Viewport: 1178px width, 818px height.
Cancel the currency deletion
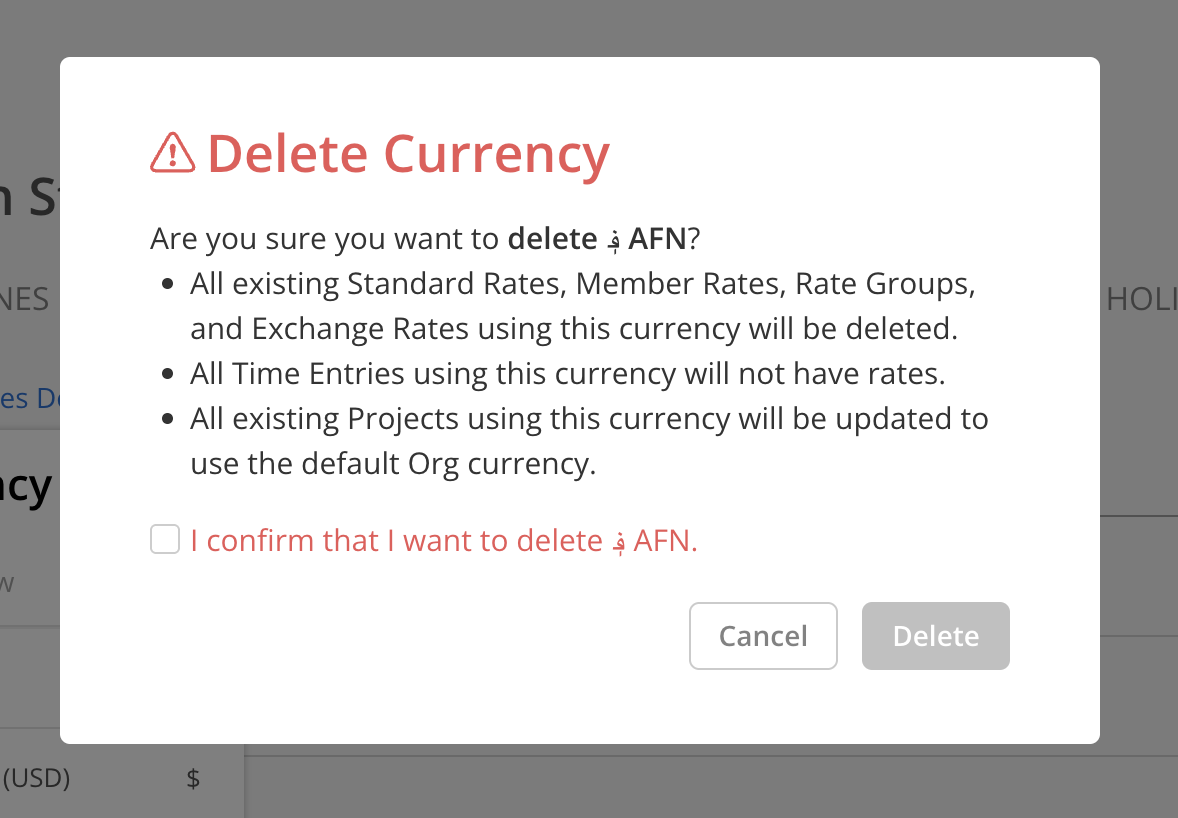coord(763,635)
